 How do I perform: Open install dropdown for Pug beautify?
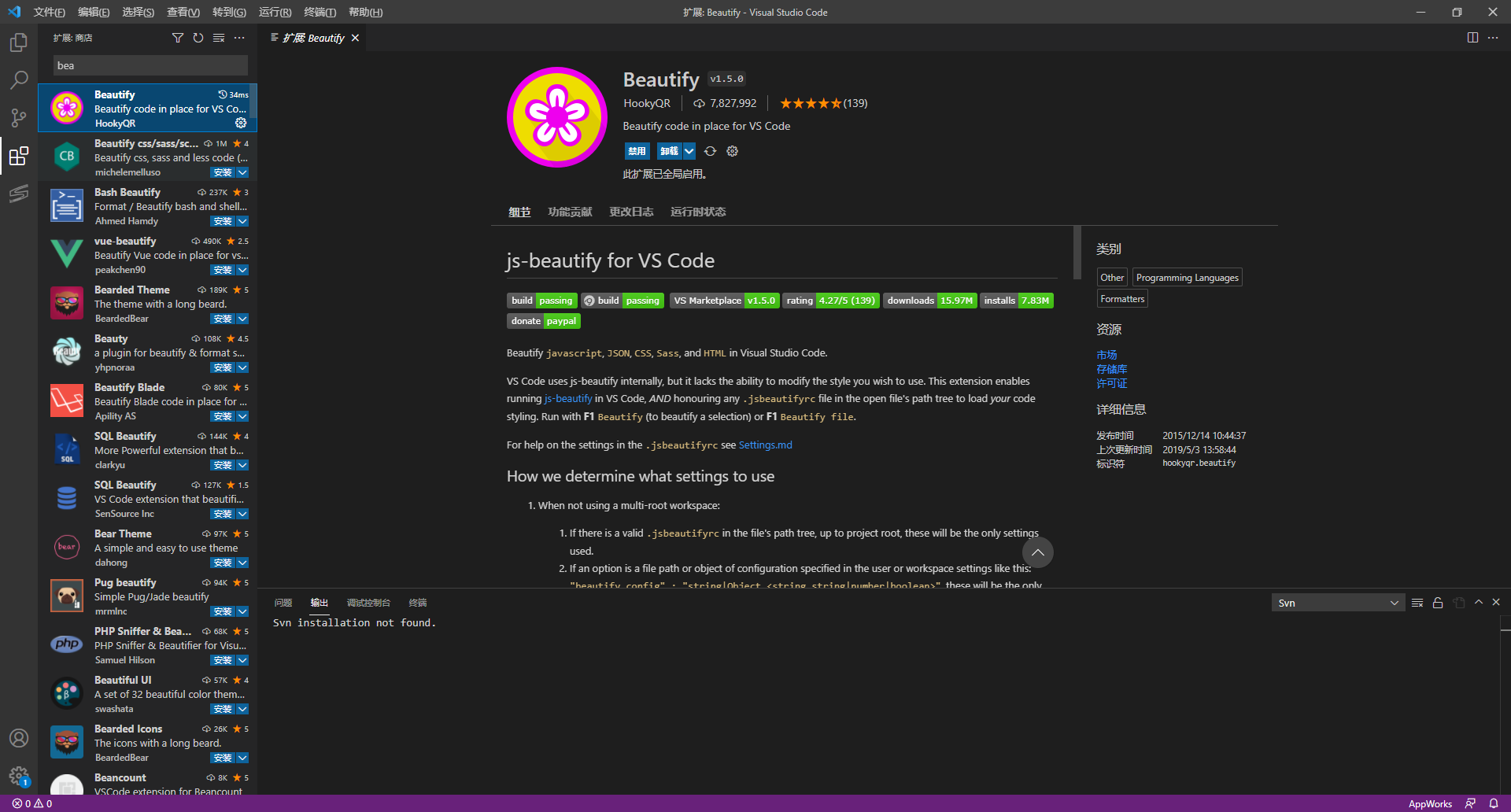click(242, 611)
